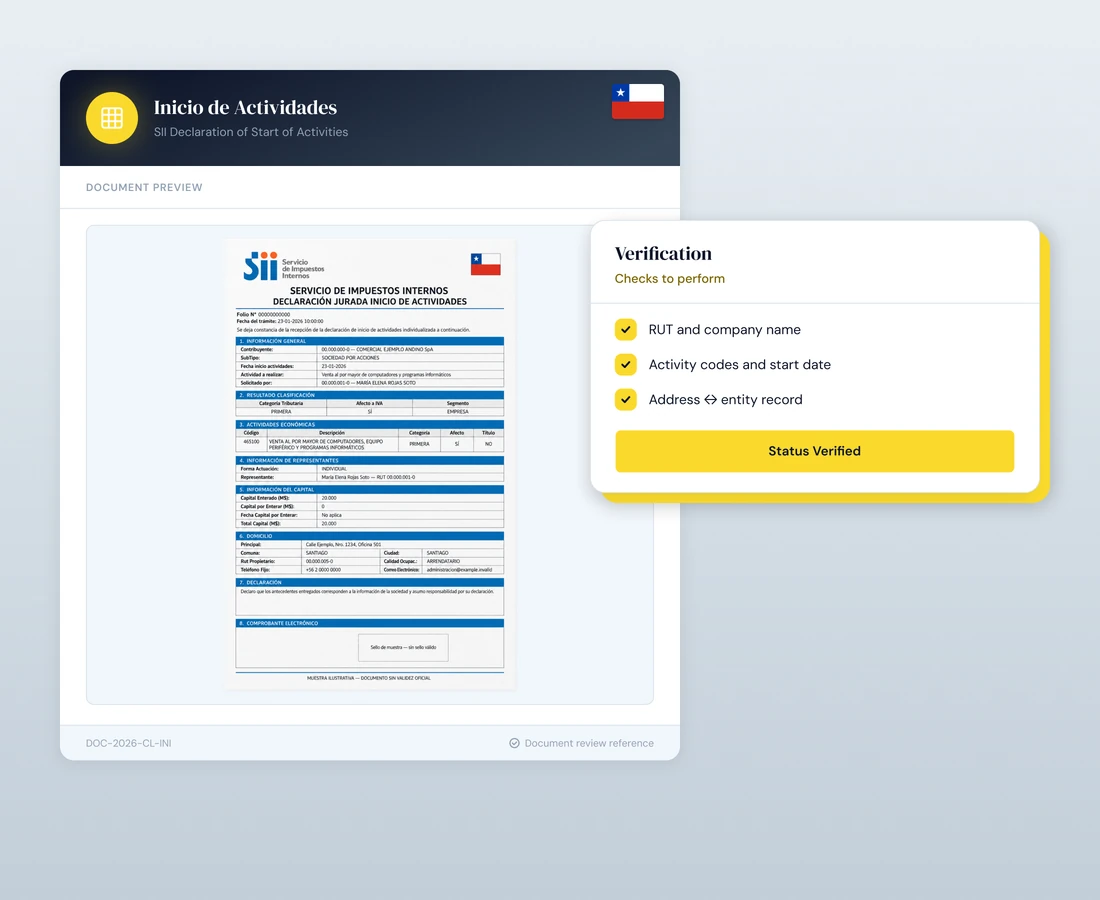
Task: Click the DOC-2026-CL-INI reference code
Action: pyautogui.click(x=128, y=743)
